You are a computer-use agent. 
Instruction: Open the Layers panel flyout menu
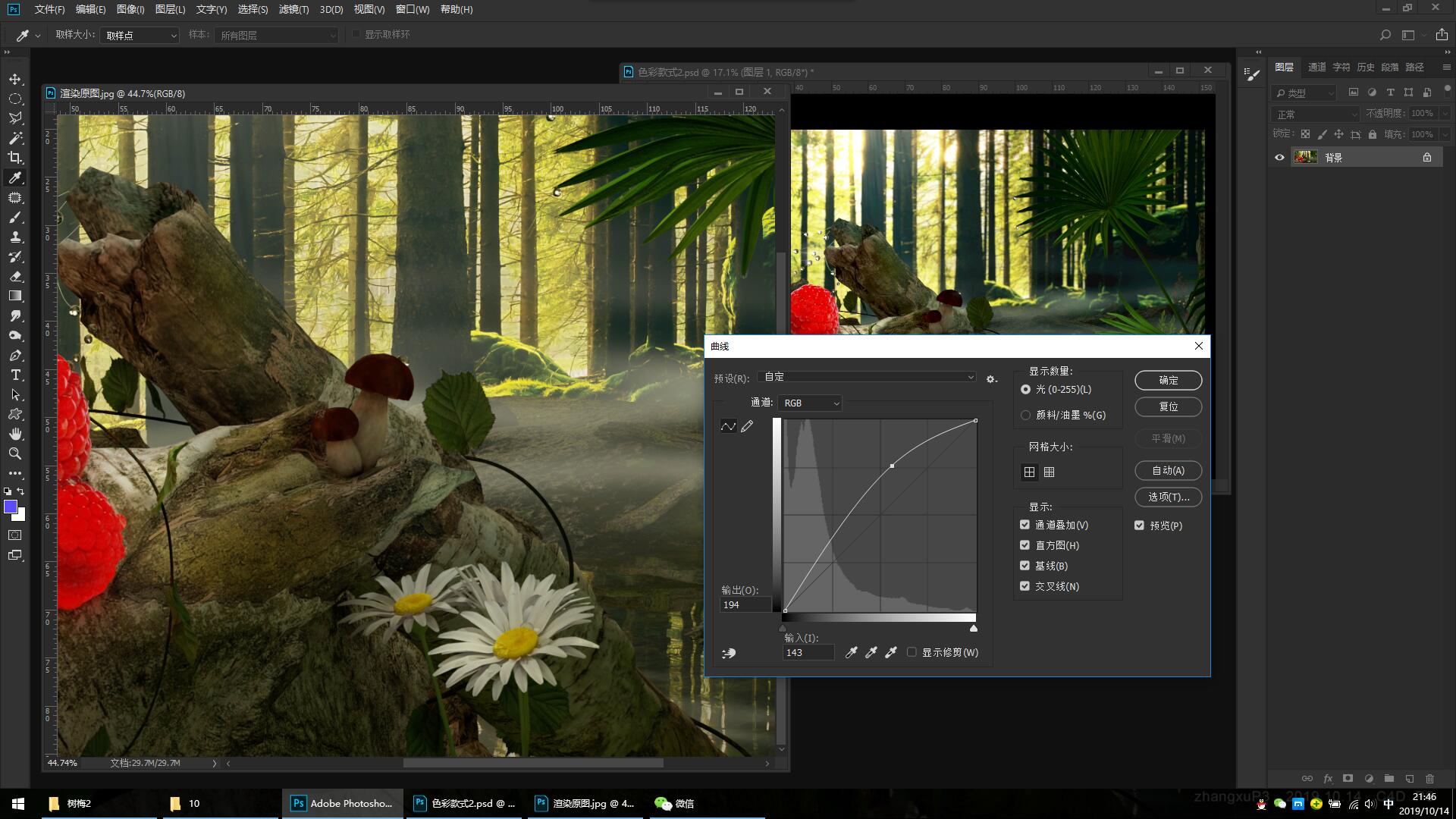pyautogui.click(x=1447, y=67)
